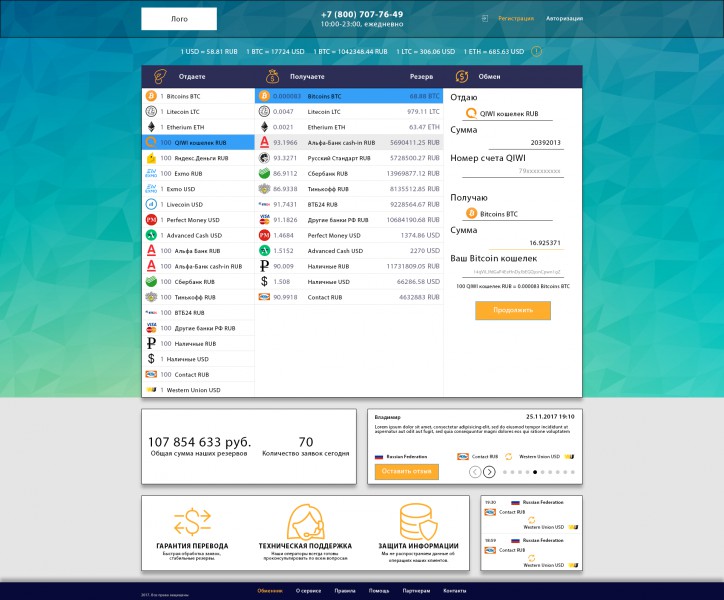The image size is (724, 600).
Task: Choose Наличные RUB in Получаете list
Action: 349,266
